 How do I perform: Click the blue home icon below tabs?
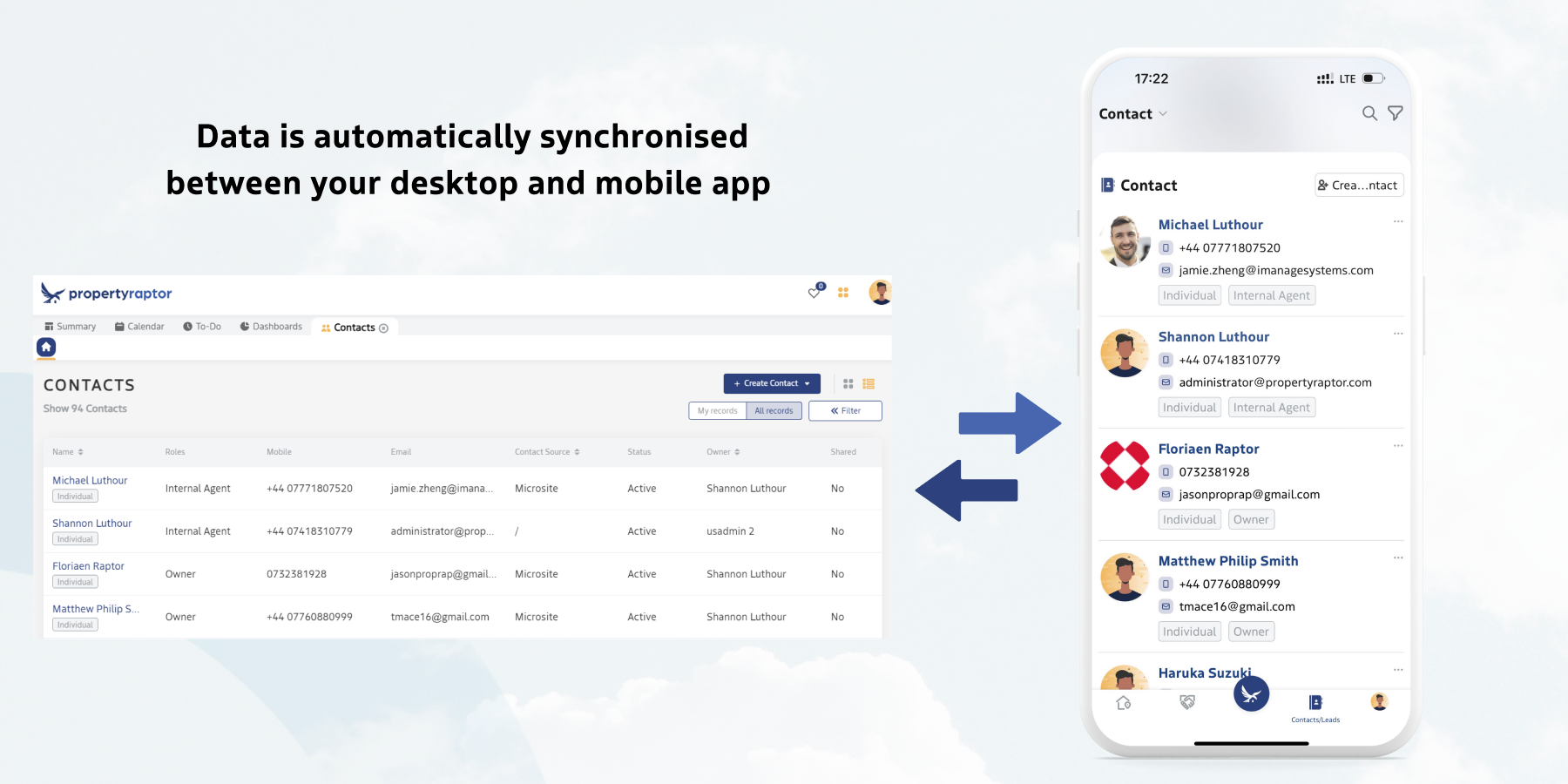click(x=46, y=348)
